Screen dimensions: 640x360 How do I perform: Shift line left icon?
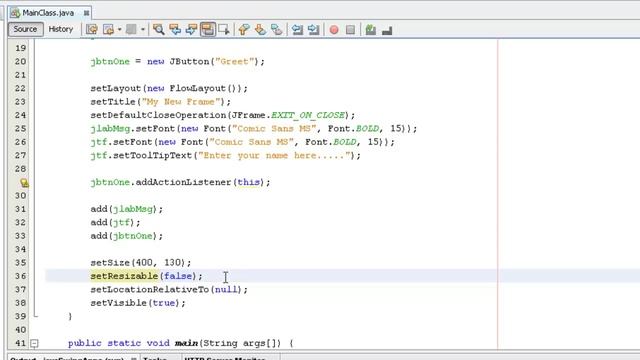[297, 29]
